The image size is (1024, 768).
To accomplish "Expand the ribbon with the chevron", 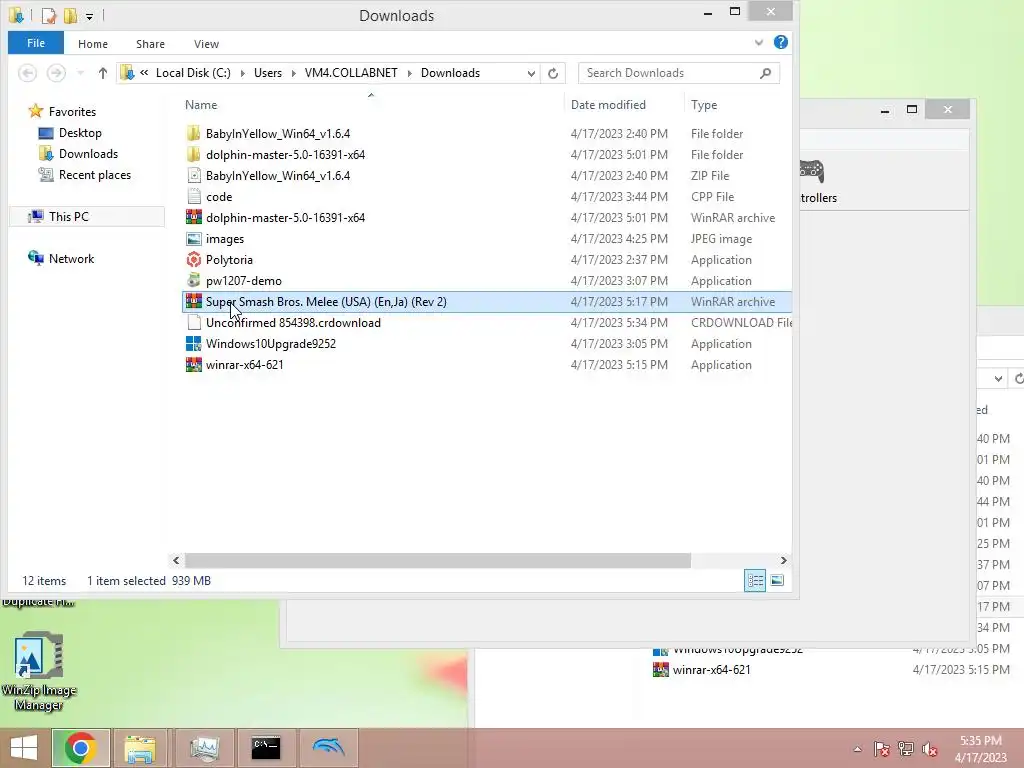I will coord(759,43).
